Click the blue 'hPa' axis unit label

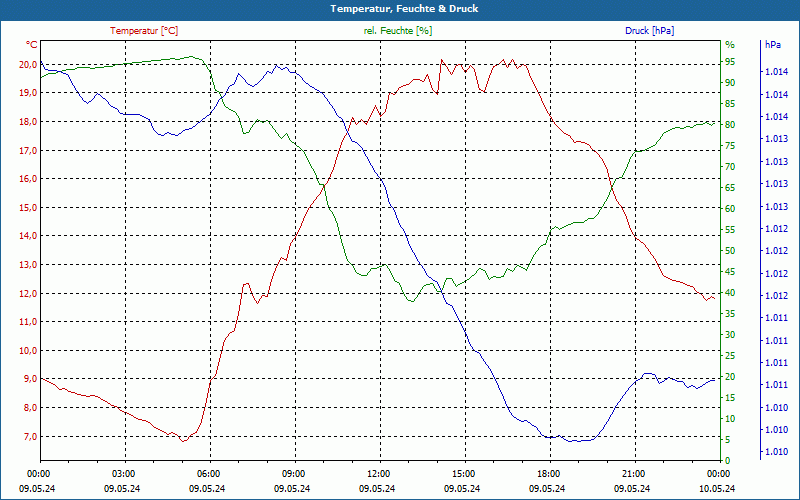(x=772, y=45)
